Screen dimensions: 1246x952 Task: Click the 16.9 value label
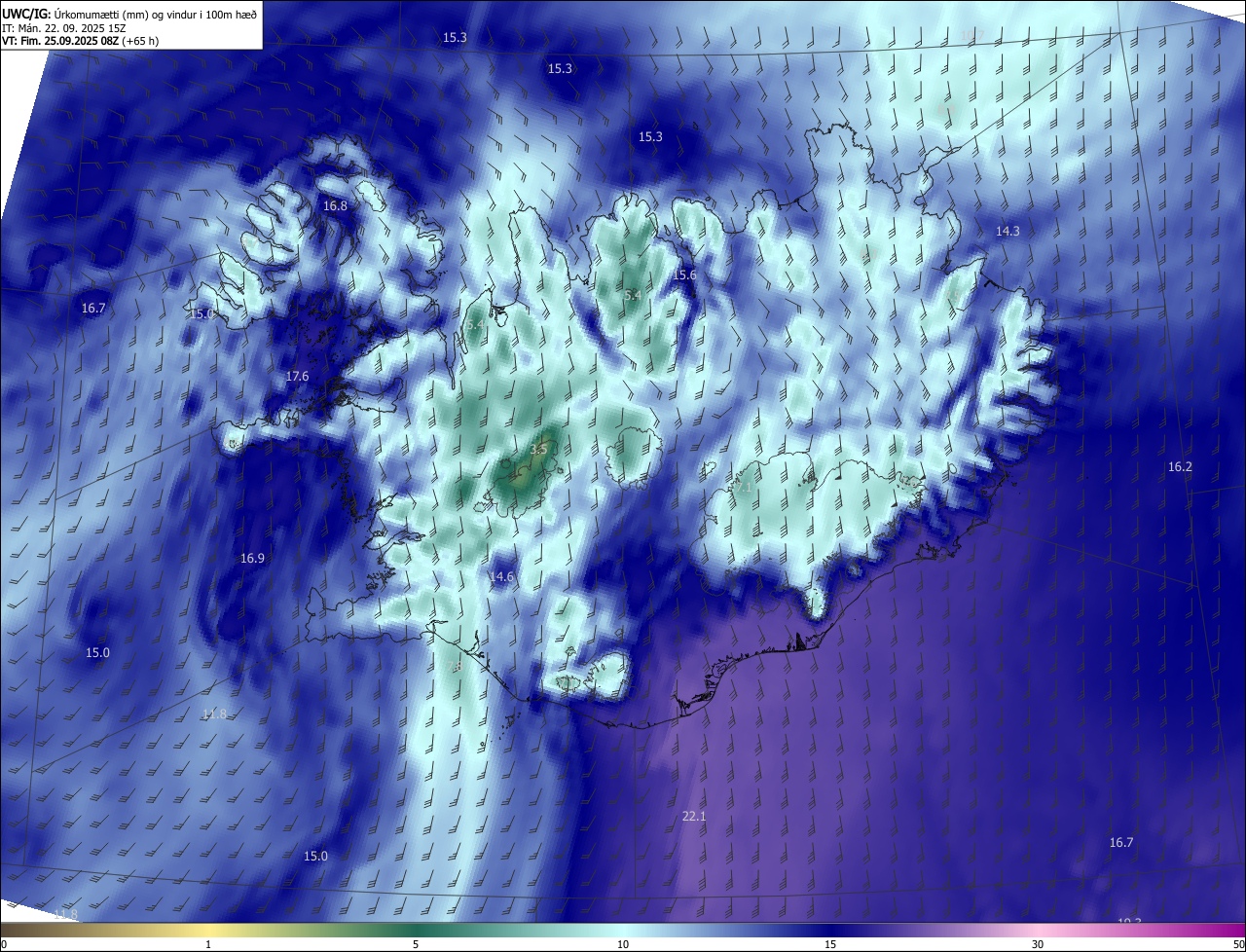(x=252, y=558)
